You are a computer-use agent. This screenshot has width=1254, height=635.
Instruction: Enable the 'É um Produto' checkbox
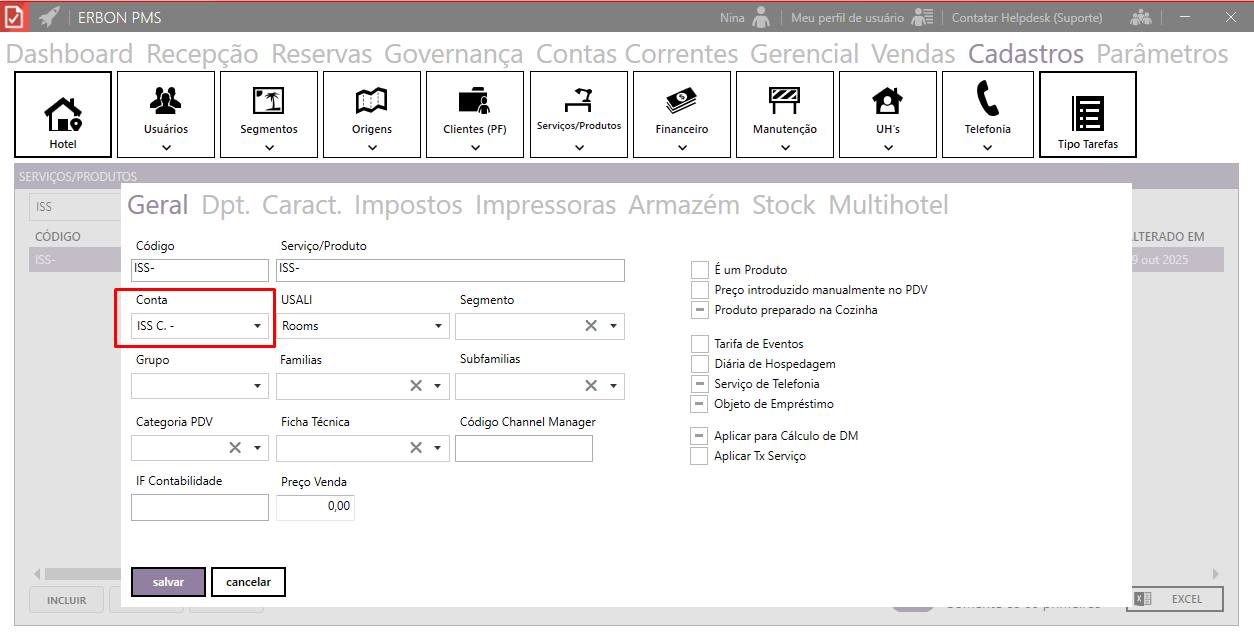point(700,270)
